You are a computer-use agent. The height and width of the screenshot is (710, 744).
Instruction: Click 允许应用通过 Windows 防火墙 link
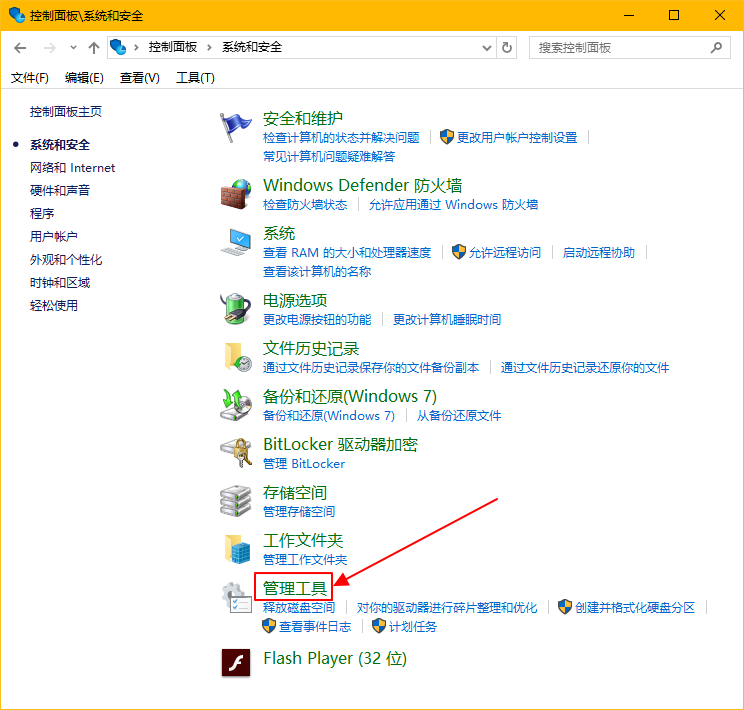(454, 205)
